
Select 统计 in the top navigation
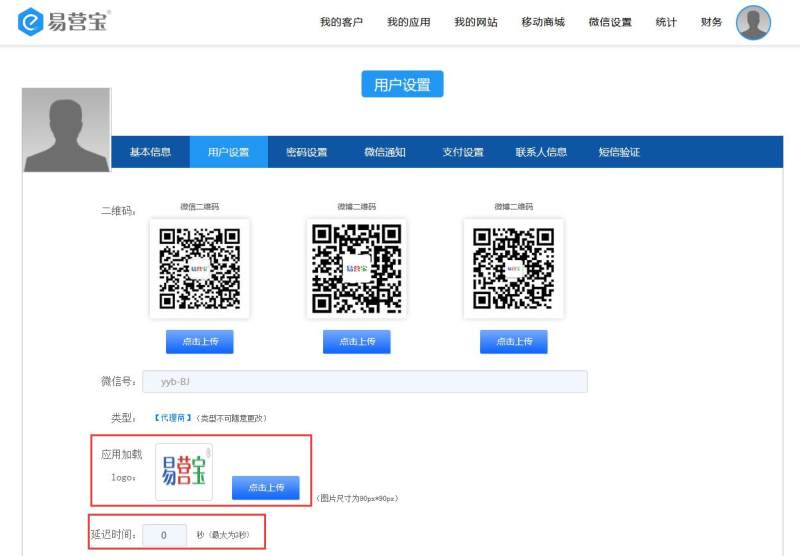[x=666, y=22]
